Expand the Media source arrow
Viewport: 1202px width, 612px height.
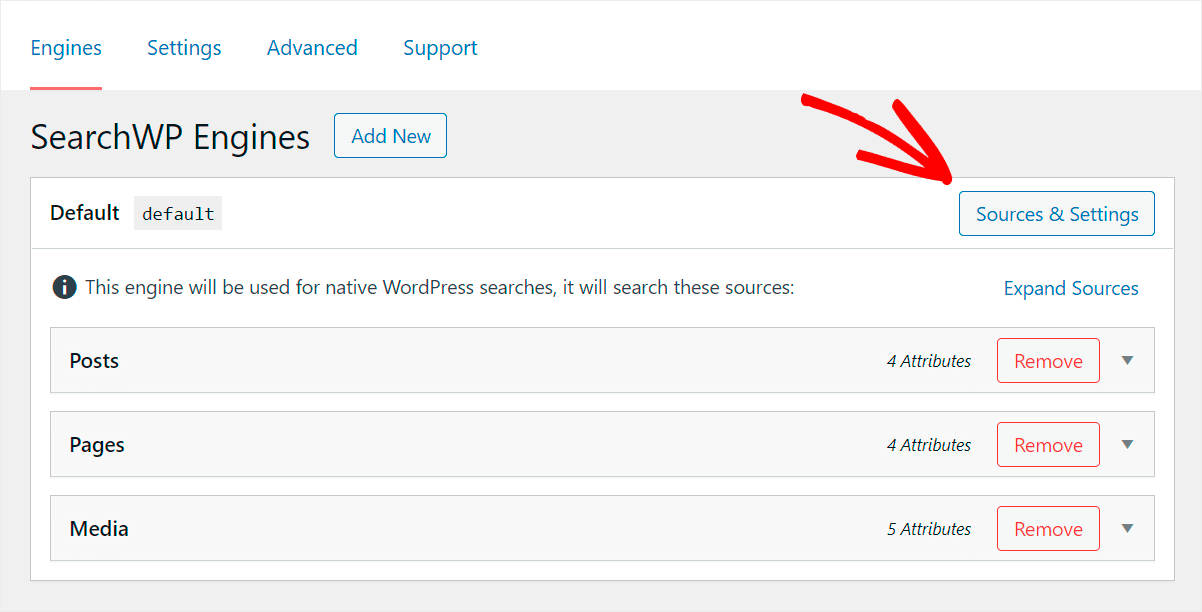pyautogui.click(x=1127, y=529)
